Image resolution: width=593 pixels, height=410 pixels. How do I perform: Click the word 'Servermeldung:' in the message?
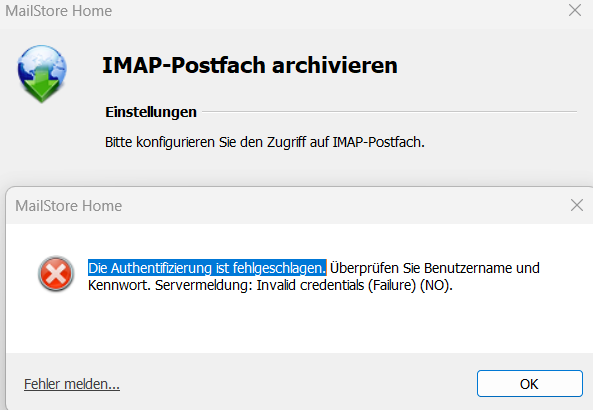point(204,285)
